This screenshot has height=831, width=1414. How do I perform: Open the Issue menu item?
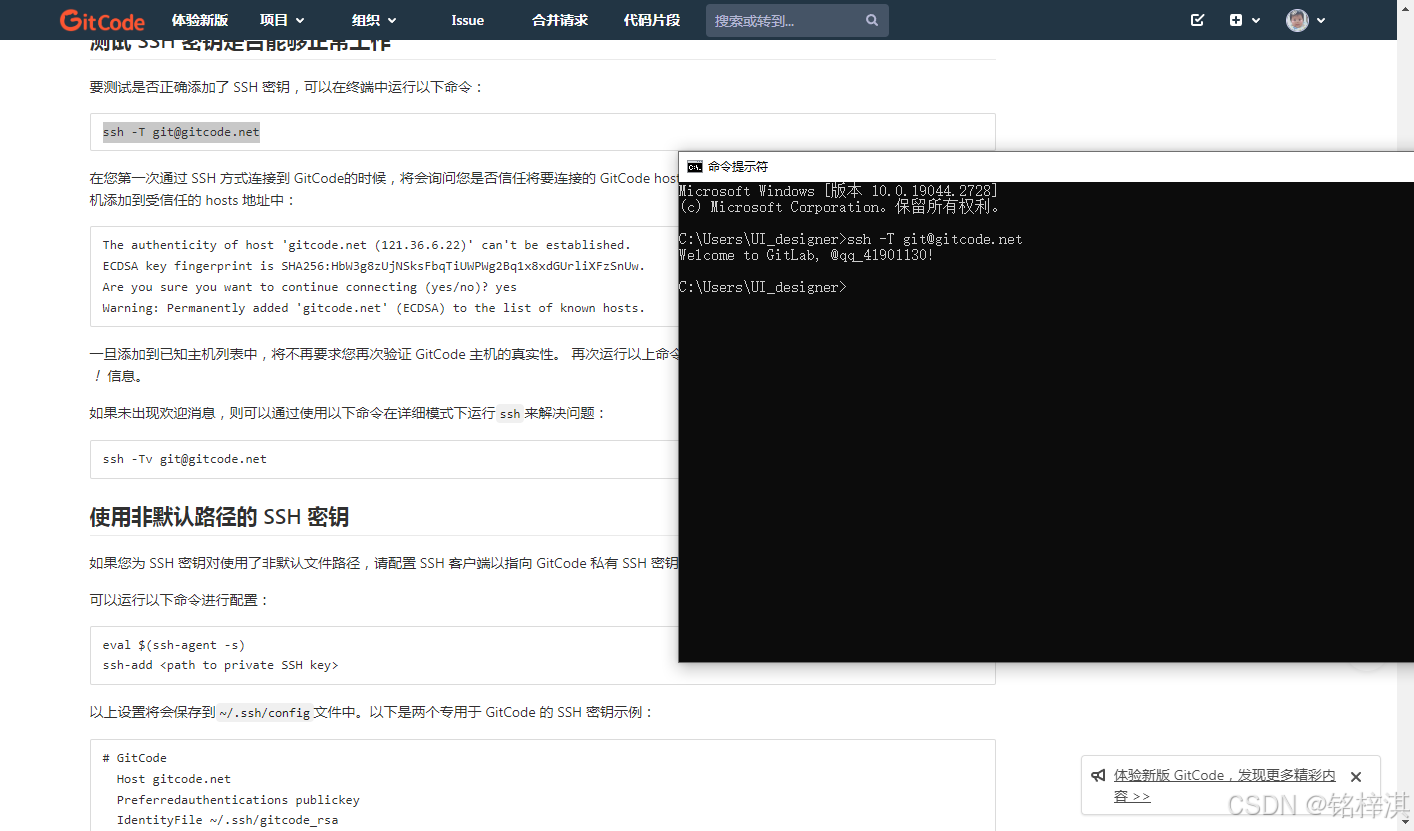467,20
